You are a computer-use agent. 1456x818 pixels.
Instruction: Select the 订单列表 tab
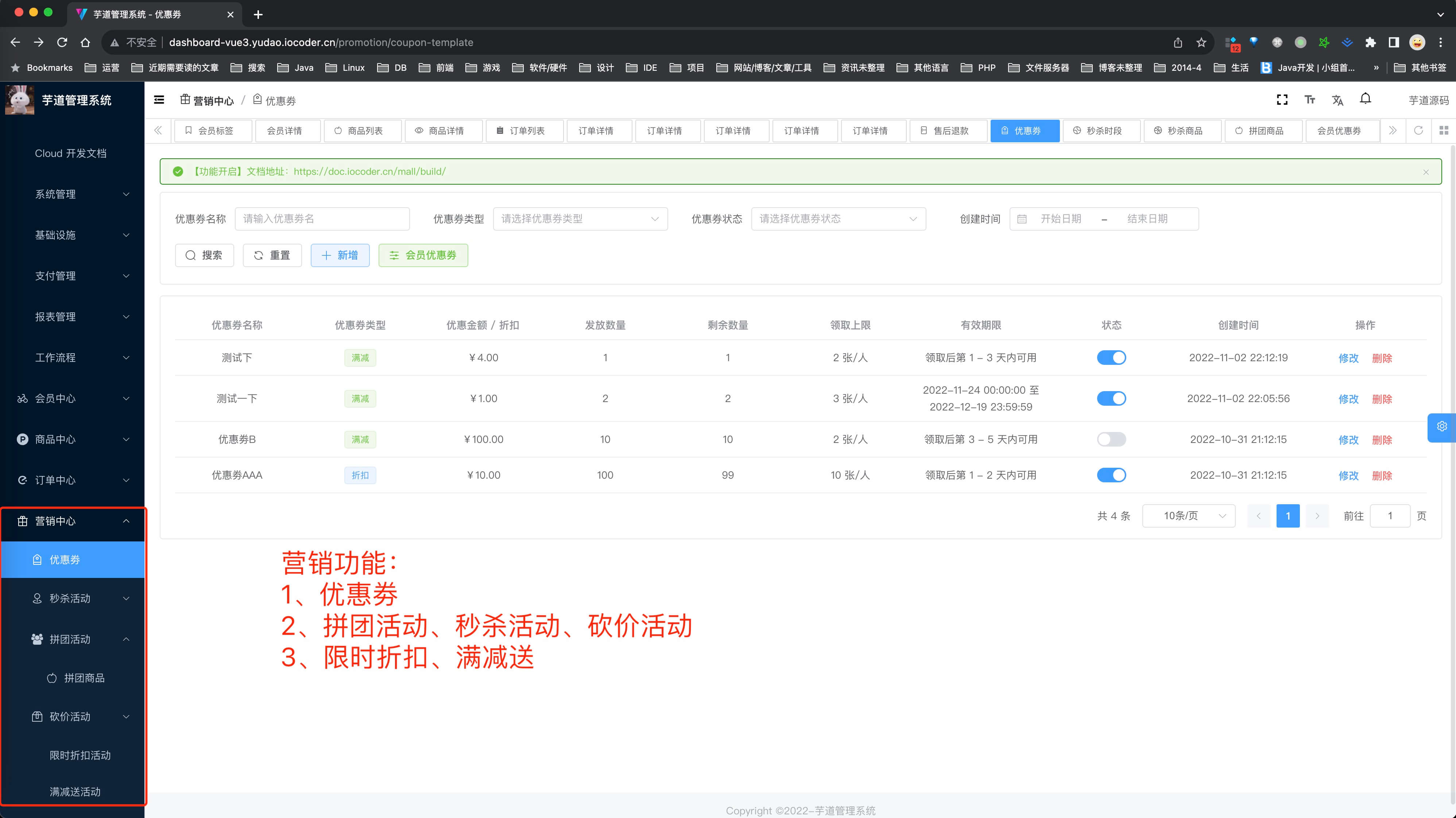pos(524,131)
